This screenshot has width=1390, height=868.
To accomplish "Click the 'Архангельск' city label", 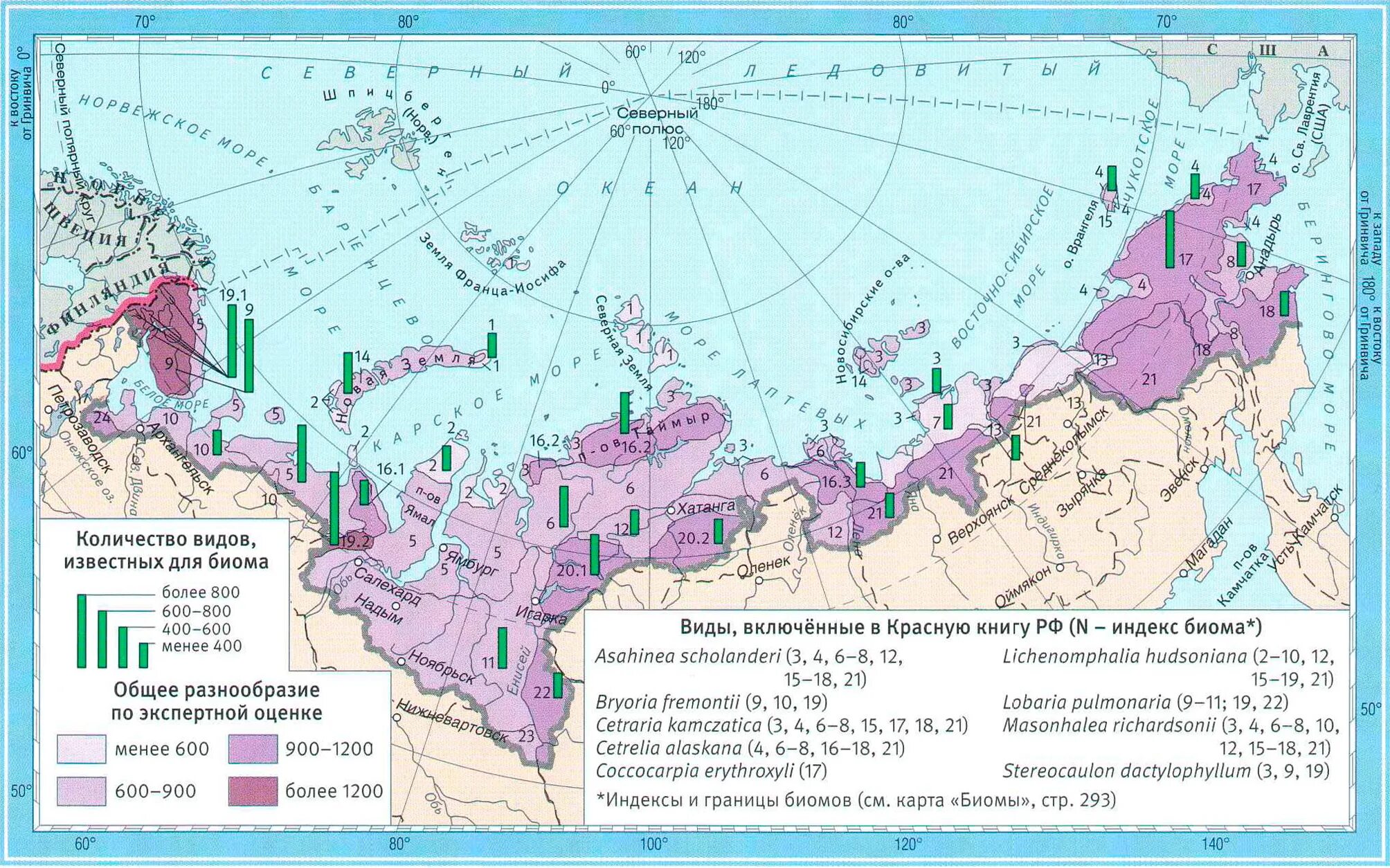I will pyautogui.click(x=180, y=458).
